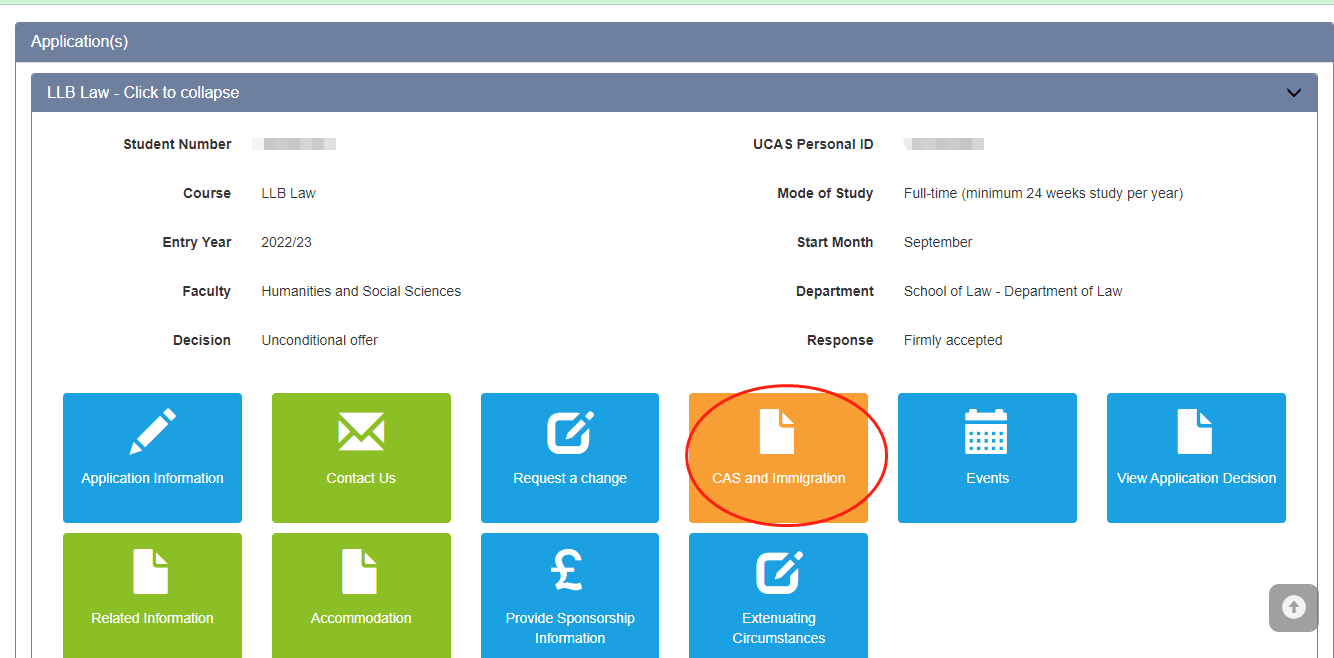
Task: Click the pound sign icon on Sponsorship tile
Action: [569, 572]
